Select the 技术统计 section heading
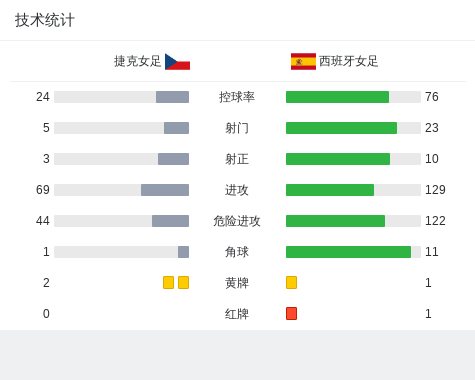Viewport: 475px width, 380px height. [x=45, y=20]
